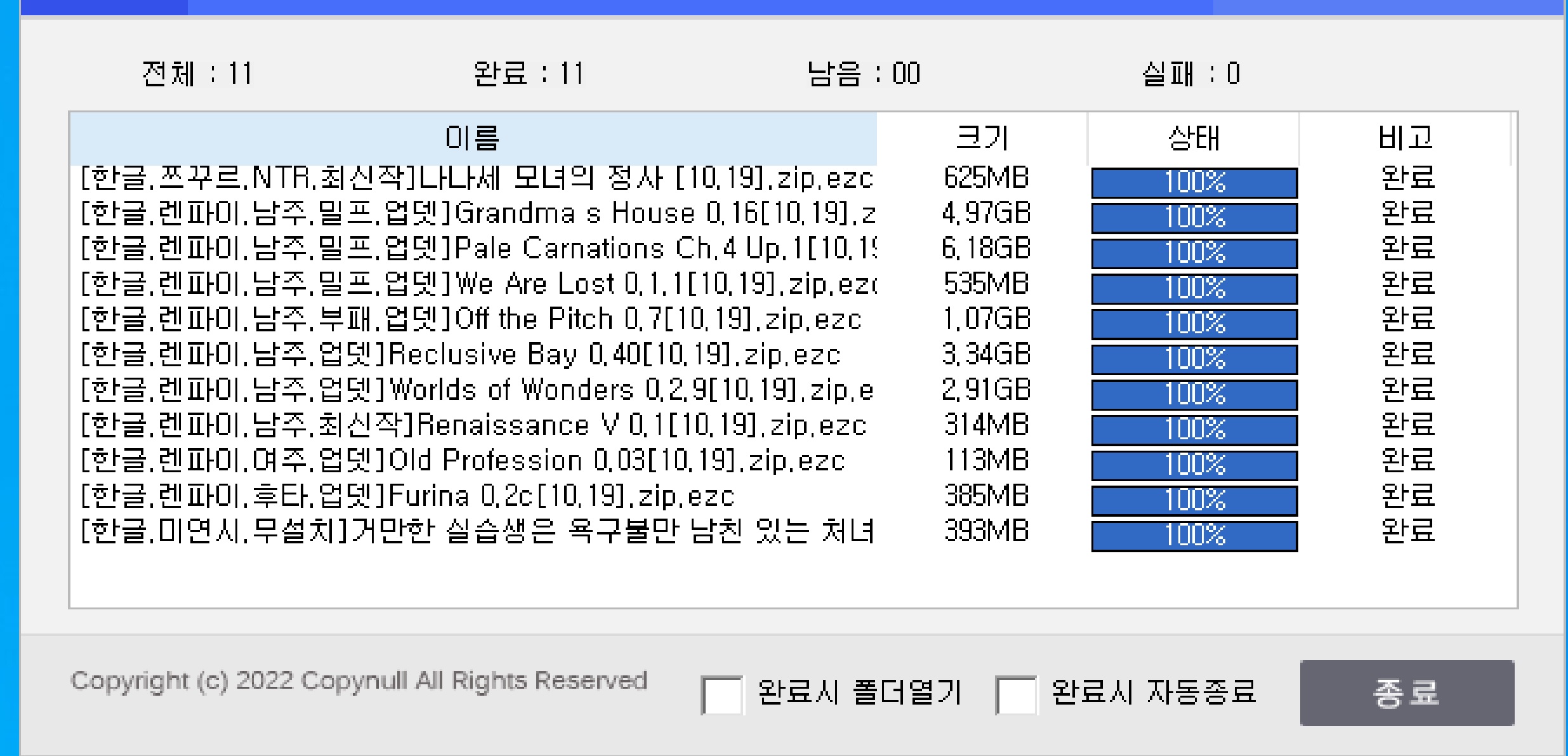Click the Copyright Copynull text

coord(359,680)
